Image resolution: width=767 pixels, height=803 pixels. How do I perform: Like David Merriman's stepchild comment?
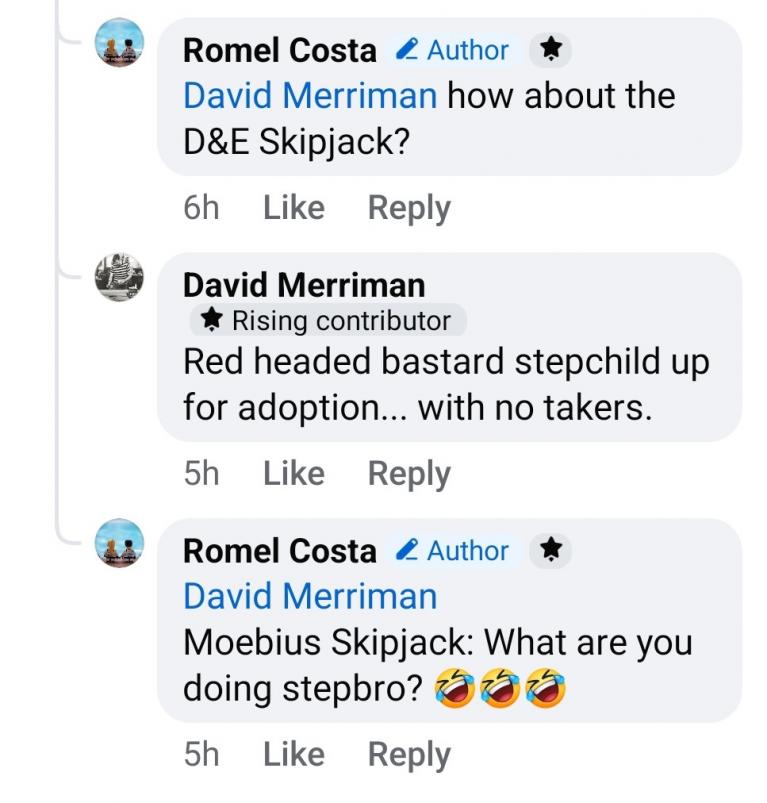tap(294, 473)
